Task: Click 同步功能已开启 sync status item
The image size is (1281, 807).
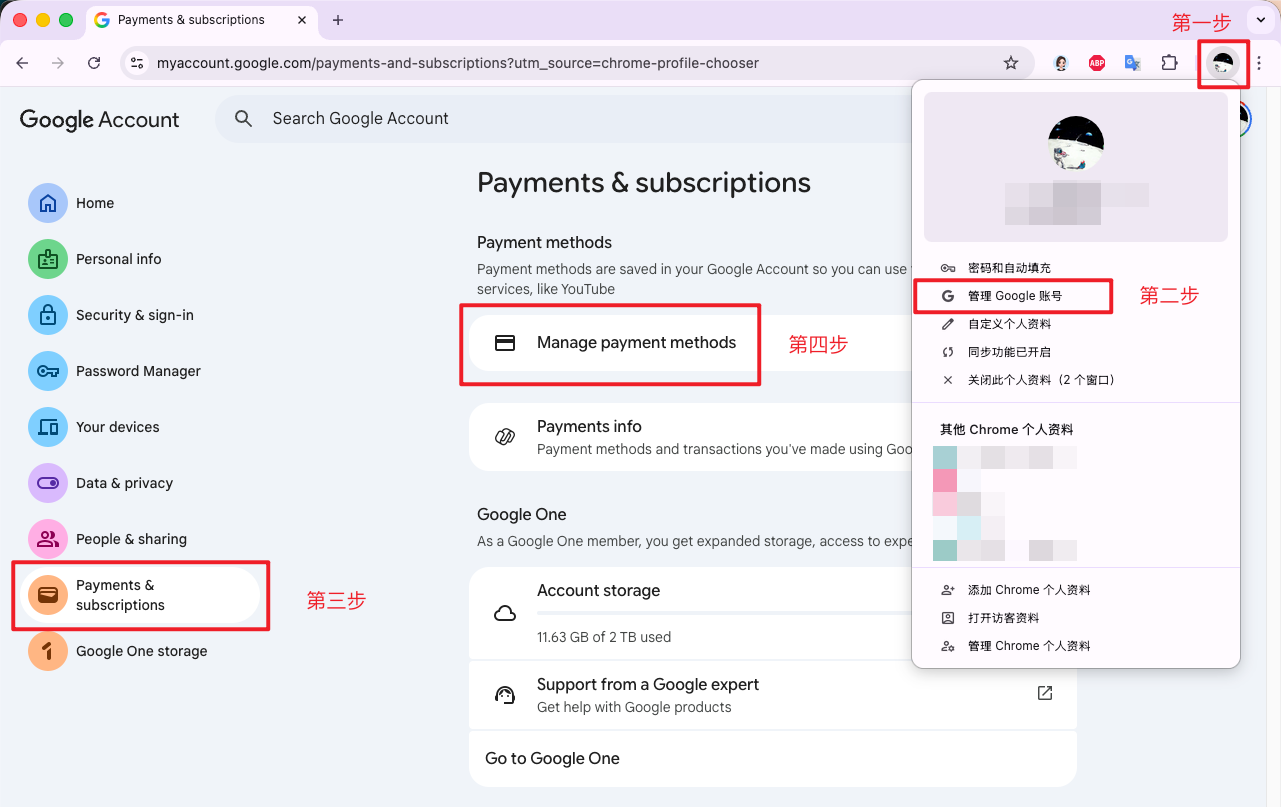Action: point(1009,352)
